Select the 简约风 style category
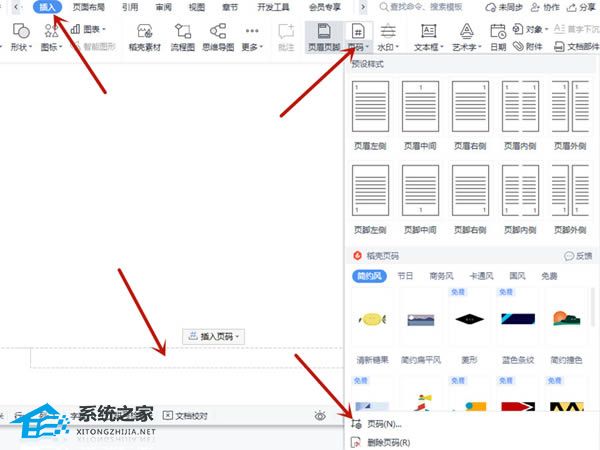This screenshot has width=600, height=450. (369, 276)
